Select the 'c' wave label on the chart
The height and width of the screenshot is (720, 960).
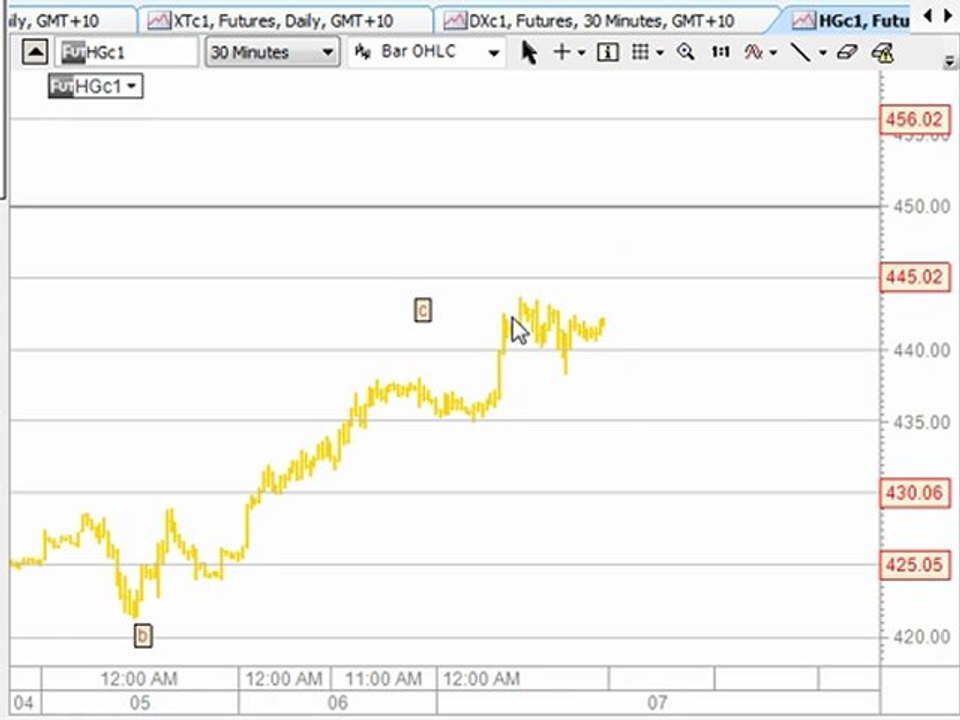[x=422, y=310]
